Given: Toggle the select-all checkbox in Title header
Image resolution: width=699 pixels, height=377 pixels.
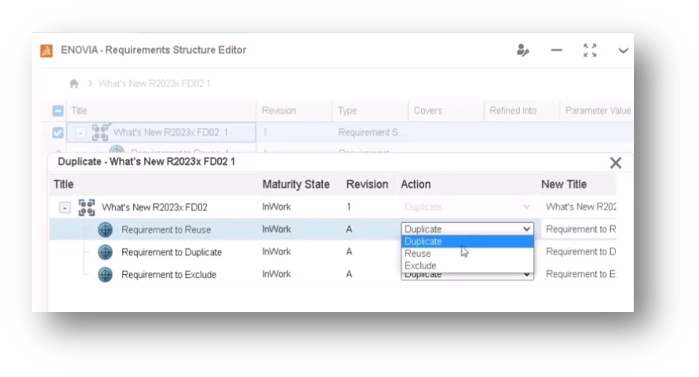Looking at the screenshot, I should pos(58,111).
